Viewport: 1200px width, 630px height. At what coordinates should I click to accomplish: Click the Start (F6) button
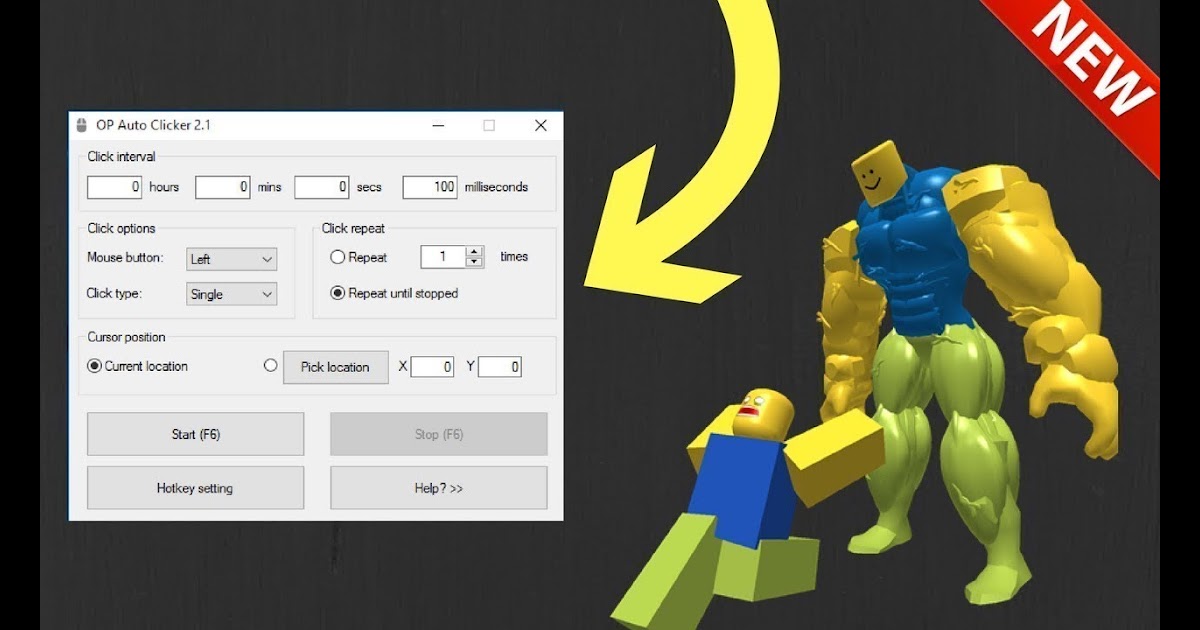point(196,434)
